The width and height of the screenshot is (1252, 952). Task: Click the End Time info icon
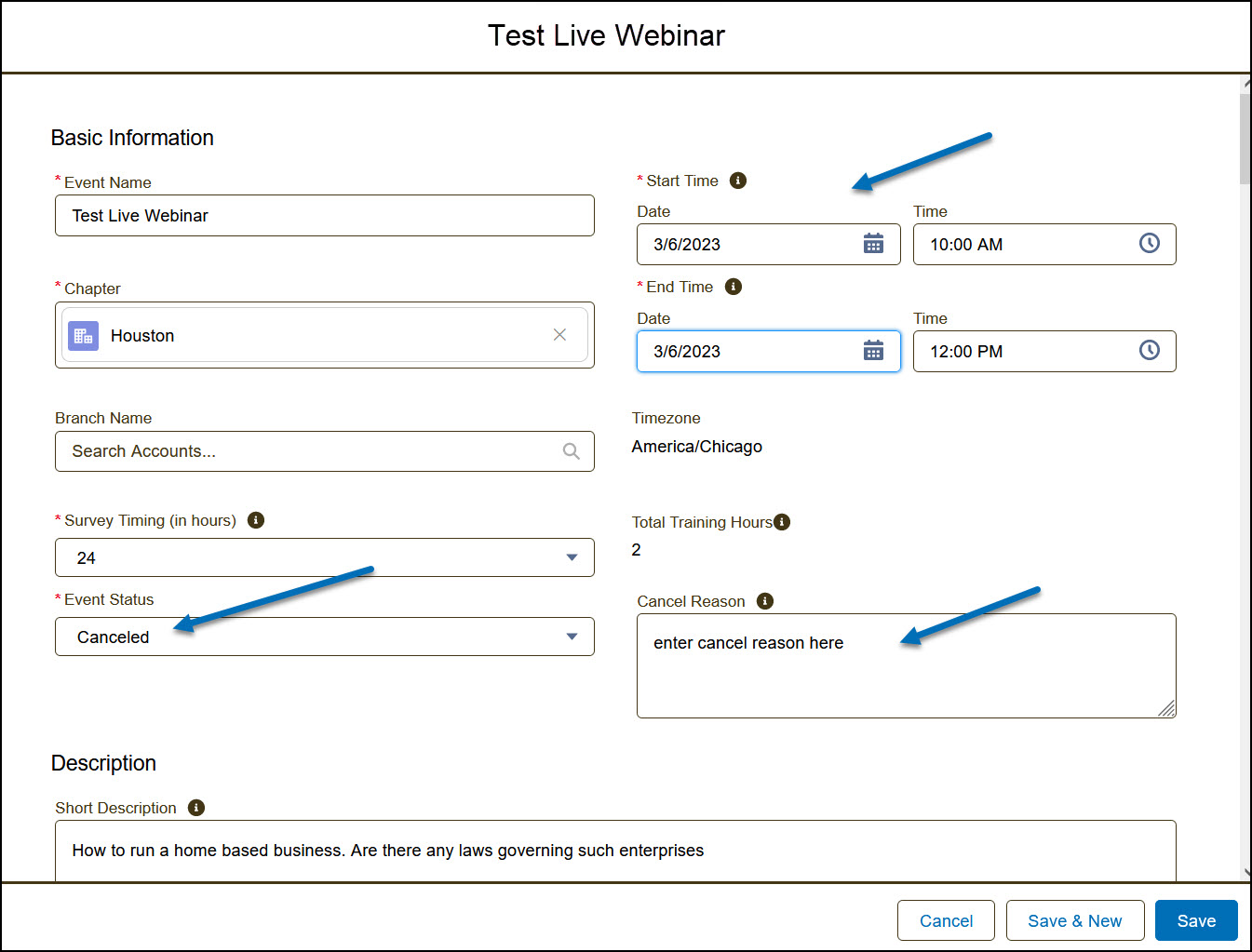click(734, 287)
